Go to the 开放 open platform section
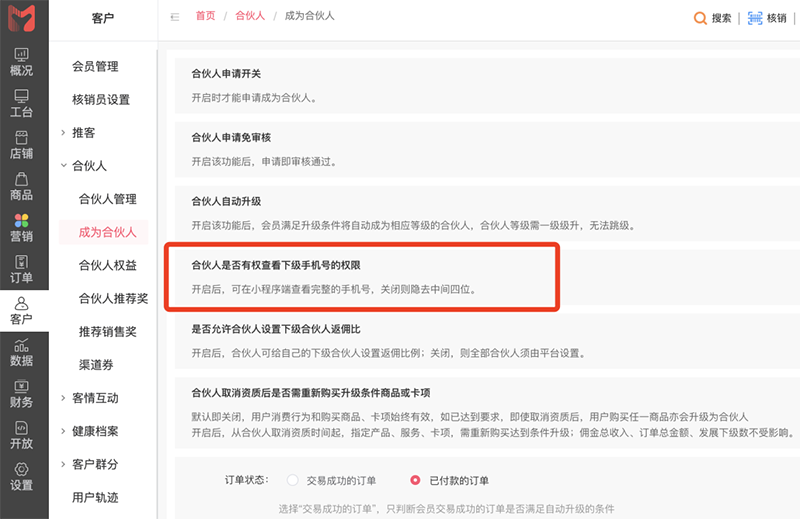 pos(21,435)
